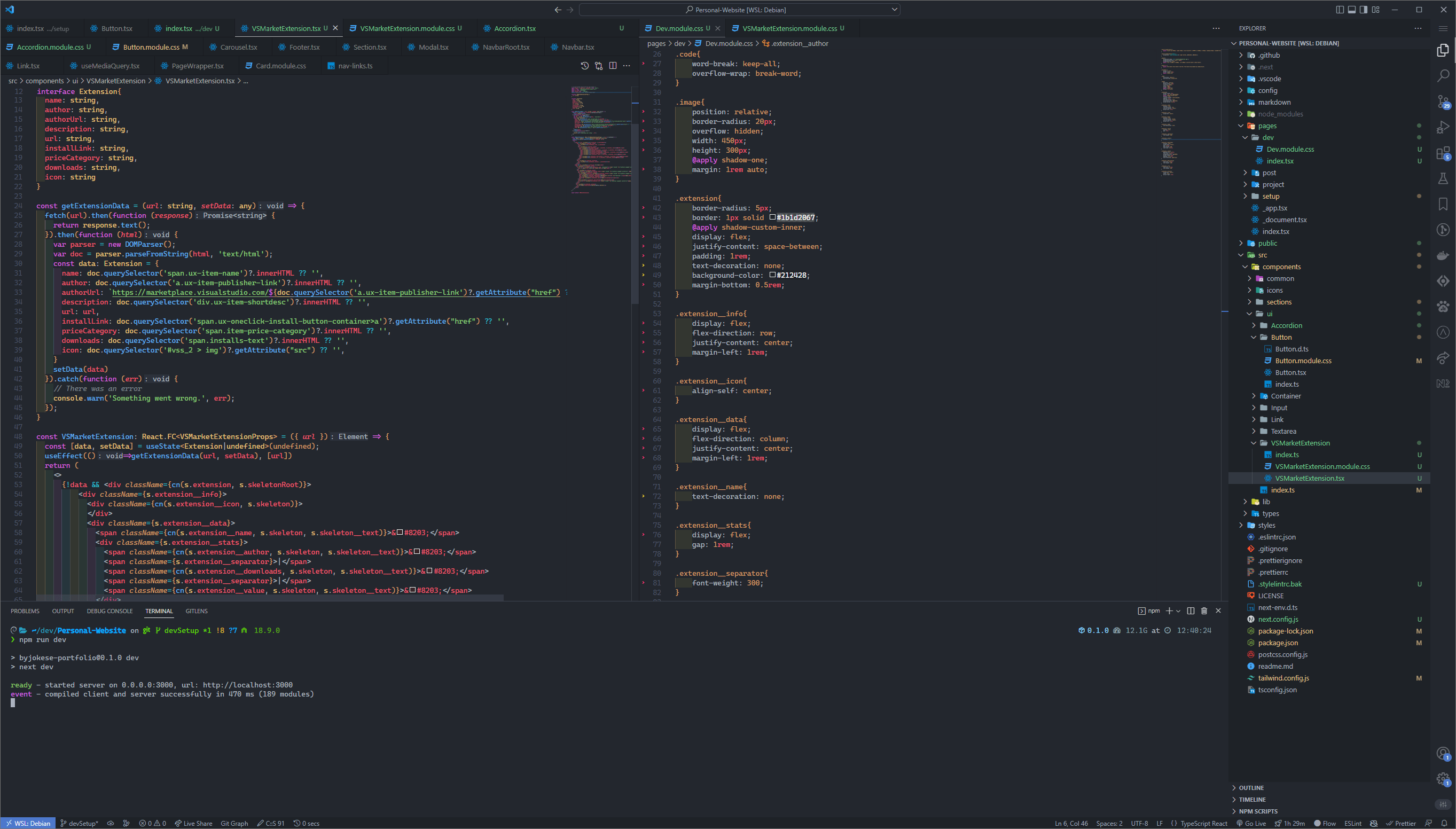Screen dimensions: 1456x829
Task: Click the command center search field
Action: [x=739, y=10]
